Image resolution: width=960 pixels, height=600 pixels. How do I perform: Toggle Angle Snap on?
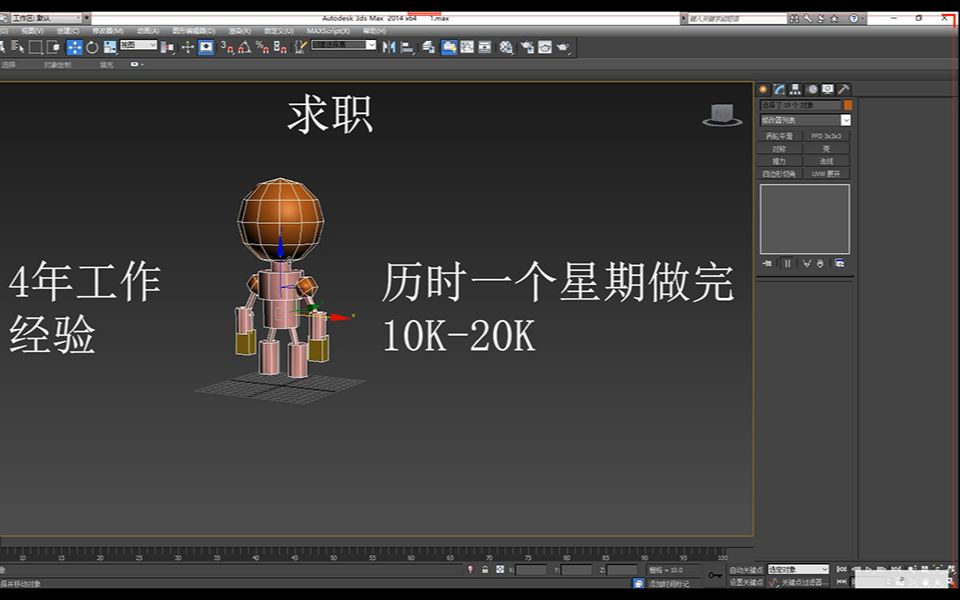click(243, 46)
